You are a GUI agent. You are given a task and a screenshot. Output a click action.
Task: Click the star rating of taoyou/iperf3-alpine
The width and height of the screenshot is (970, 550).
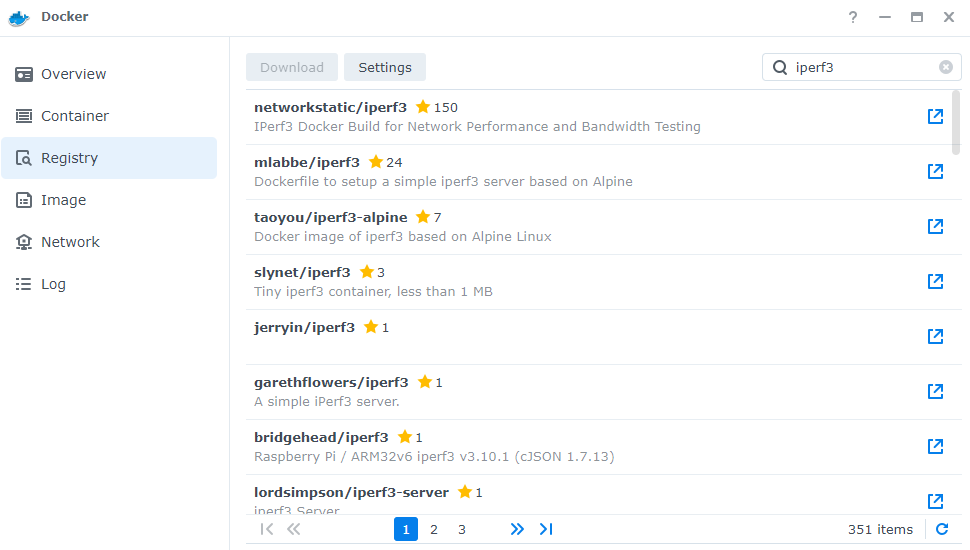(x=429, y=218)
